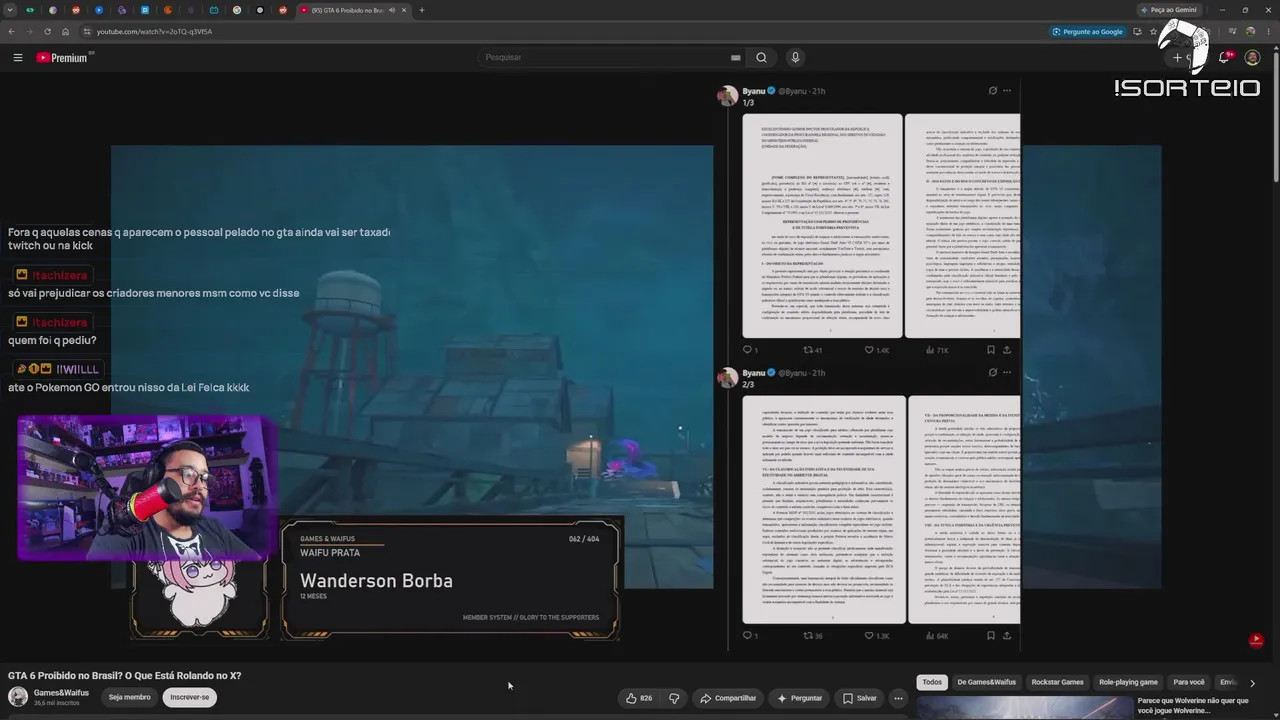
Task: Open the Games&Waifus channel avatar
Action: (18, 697)
